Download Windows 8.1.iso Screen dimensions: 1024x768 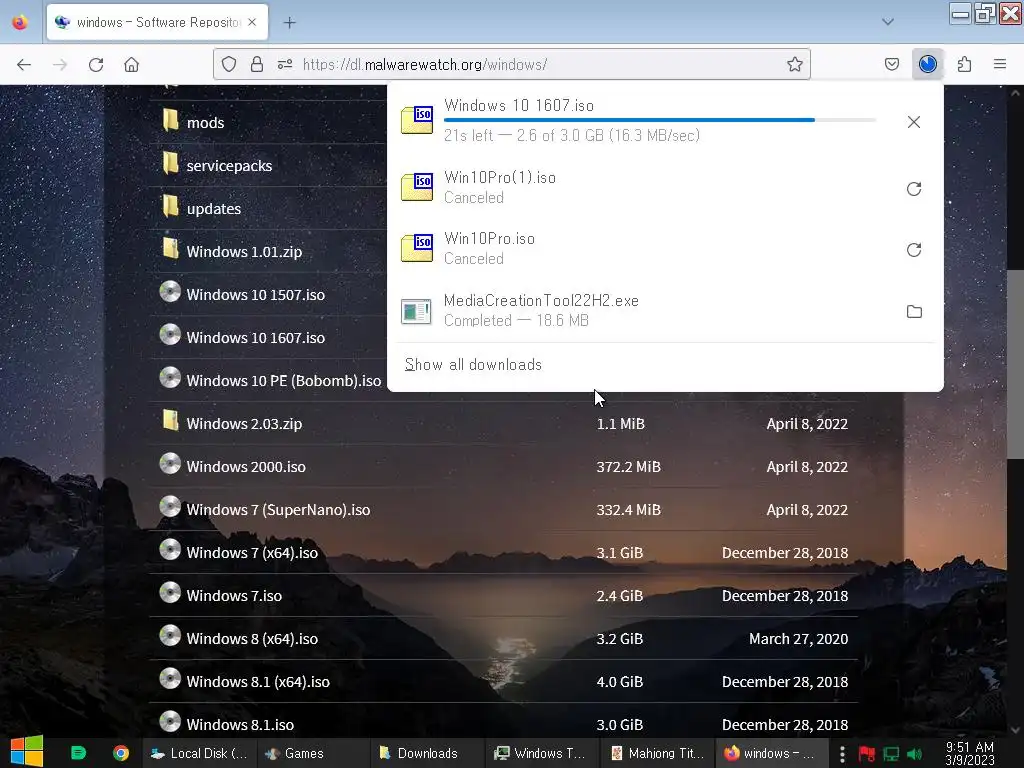[x=240, y=725]
